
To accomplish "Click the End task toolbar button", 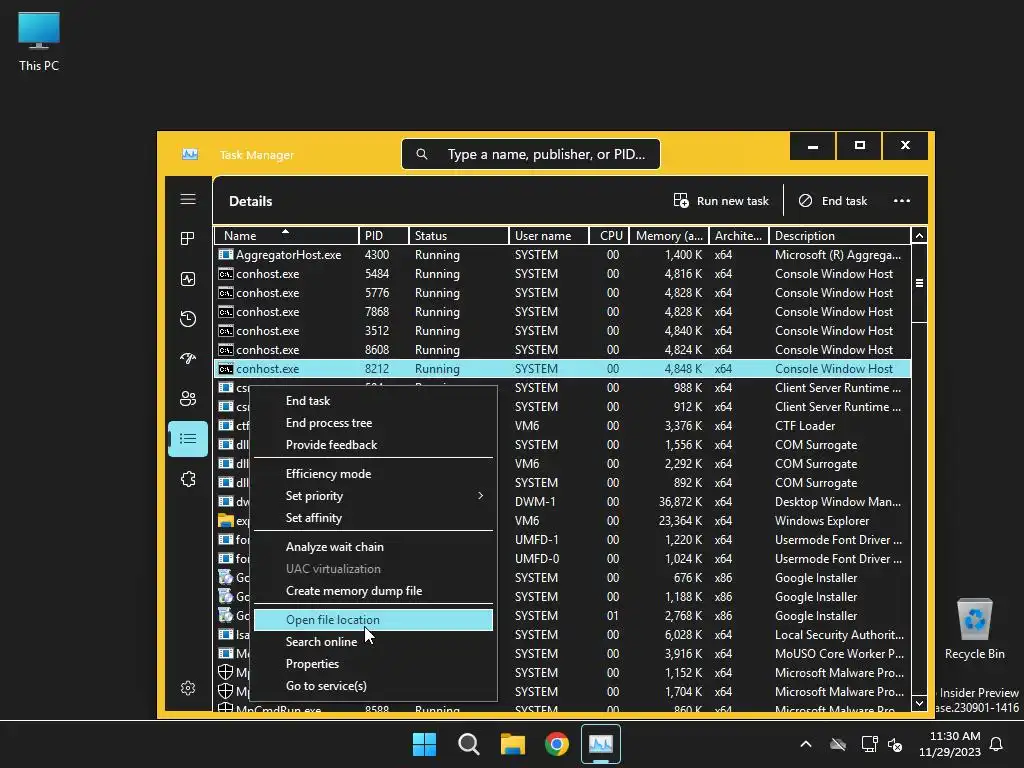I will point(833,200).
